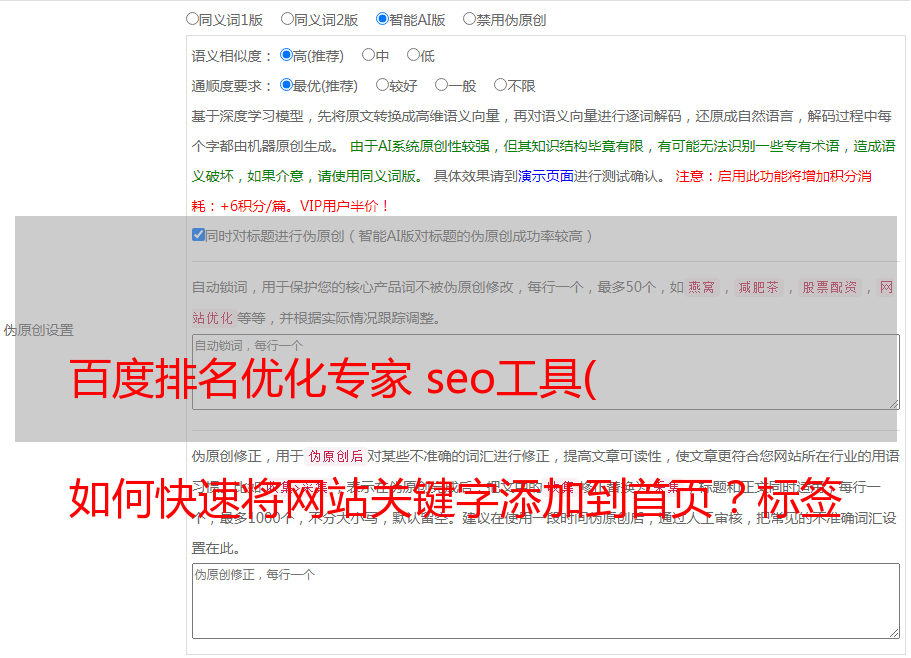Click the 燕窝 example keyword

click(x=702, y=287)
